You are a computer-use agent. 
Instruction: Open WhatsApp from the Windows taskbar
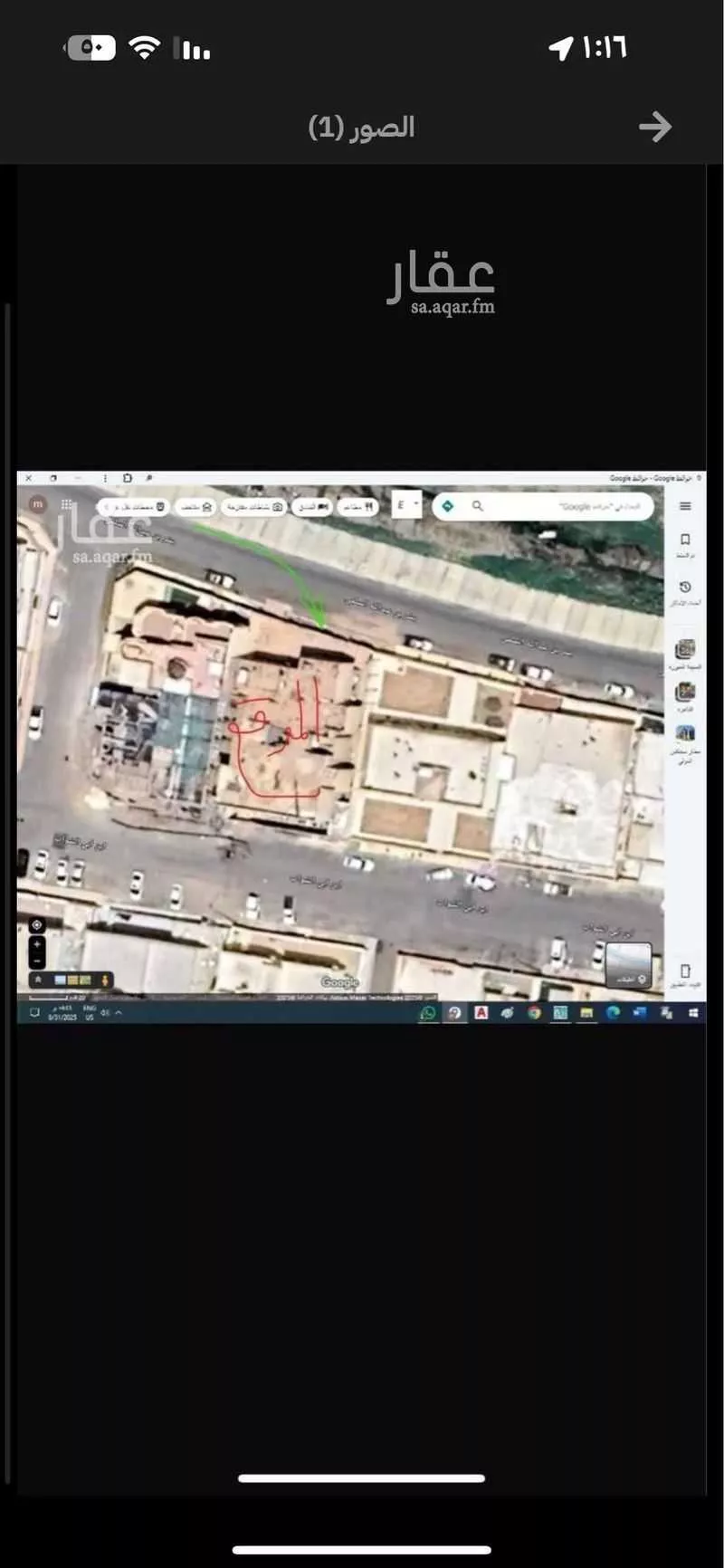coord(427,1013)
